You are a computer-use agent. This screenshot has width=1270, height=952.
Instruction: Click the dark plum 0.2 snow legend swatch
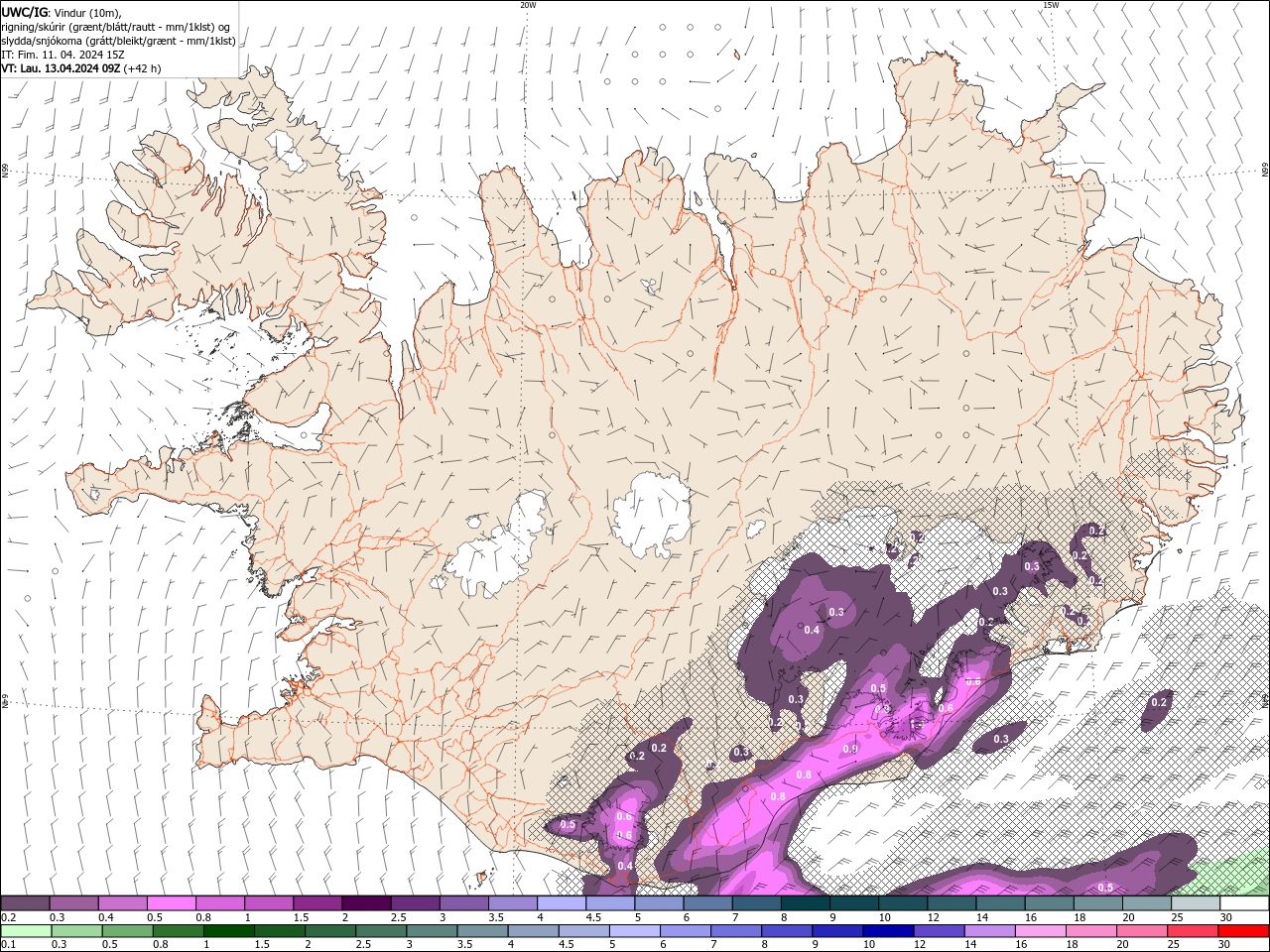[x=25, y=903]
